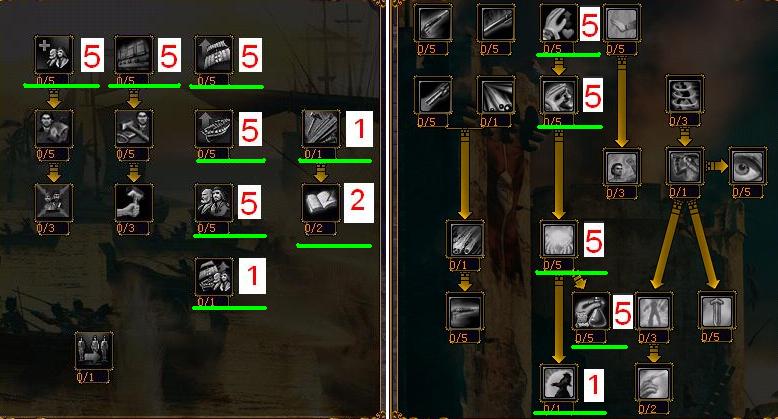Image resolution: width=778 pixels, height=419 pixels.
Task: Select the open book skill icon
Action: [321, 203]
